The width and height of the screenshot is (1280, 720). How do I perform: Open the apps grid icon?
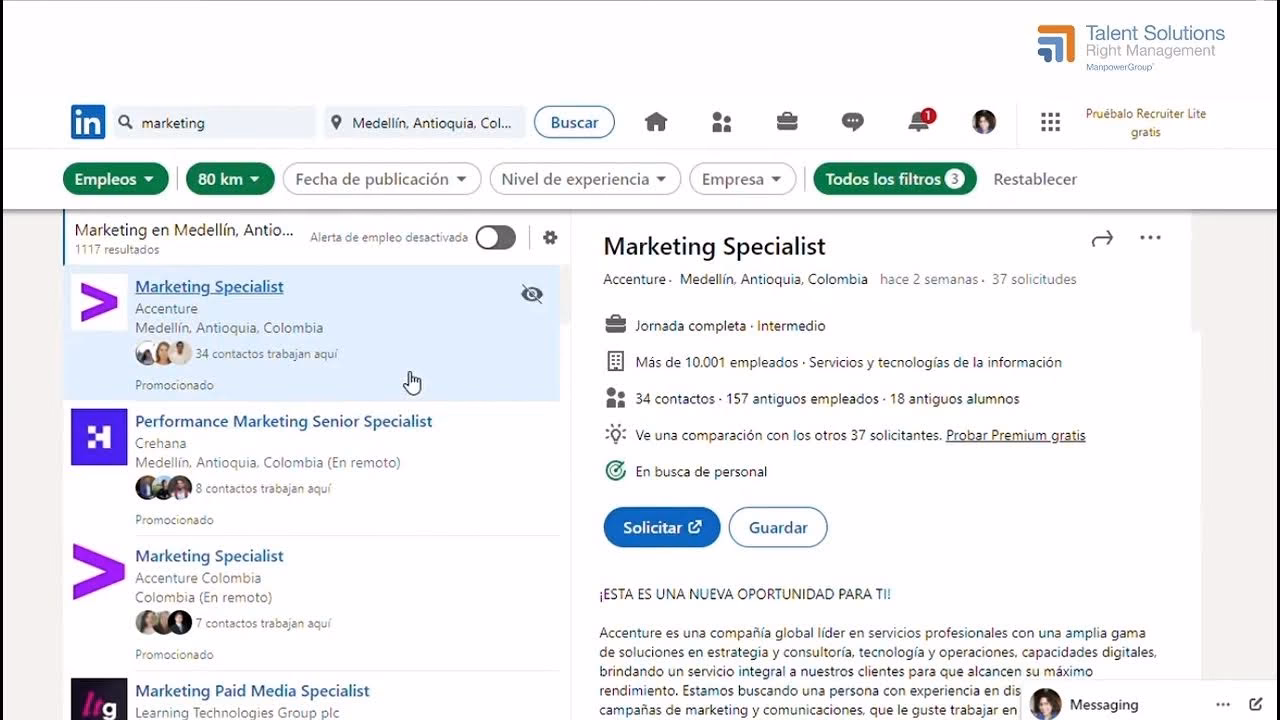[1049, 121]
